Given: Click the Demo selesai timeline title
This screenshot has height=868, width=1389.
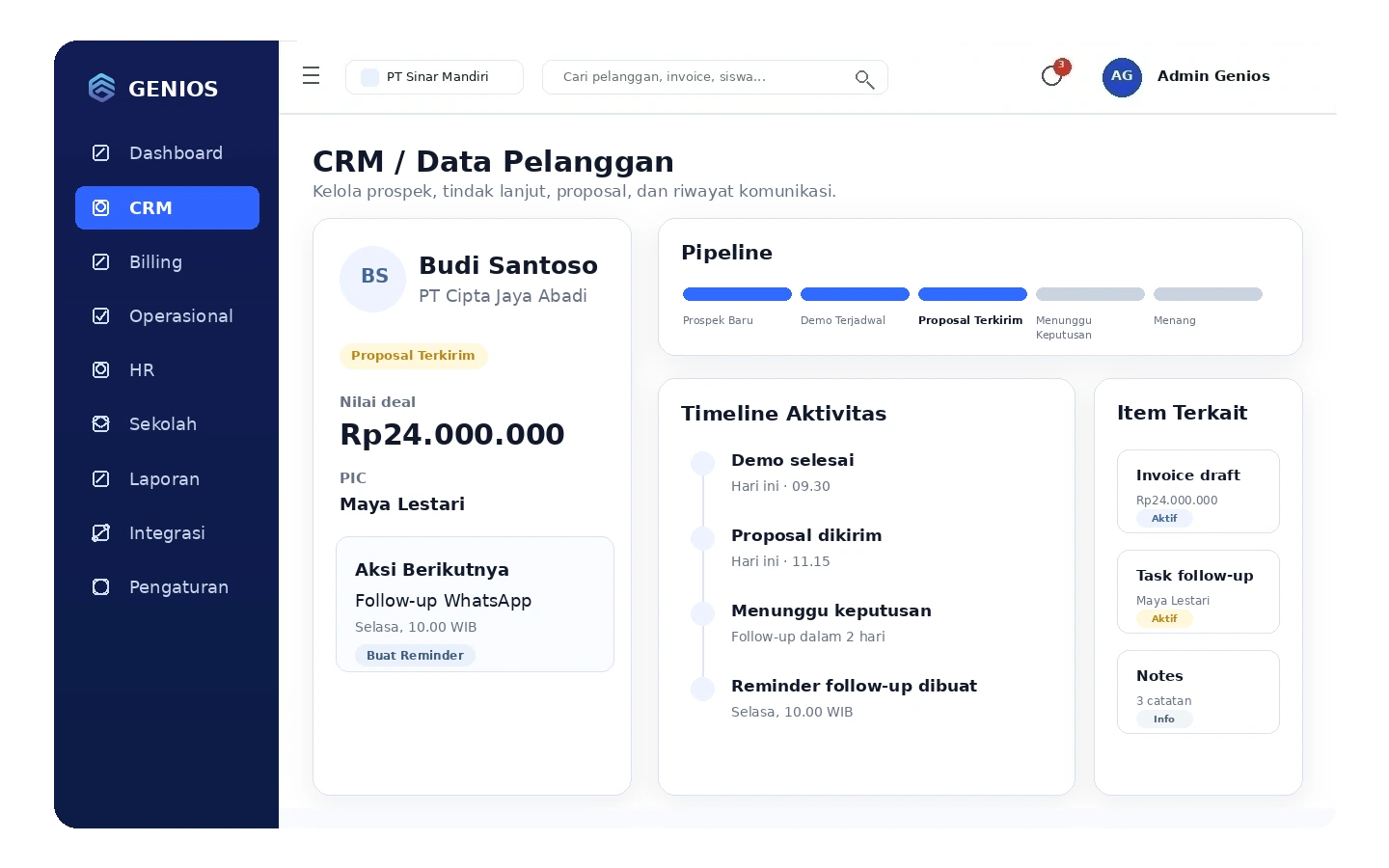Looking at the screenshot, I should point(793,460).
